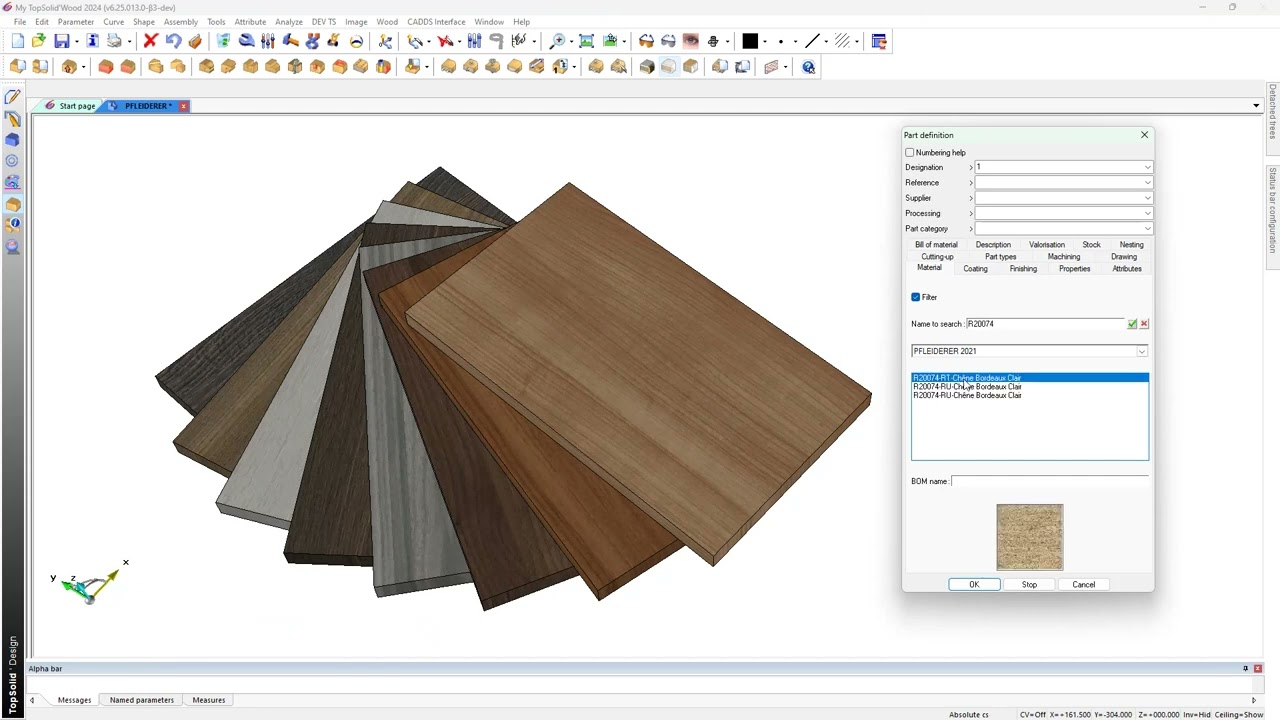This screenshot has height=720, width=1280.
Task: Click the pencil sketch icon in left sidebar
Action: (12, 97)
